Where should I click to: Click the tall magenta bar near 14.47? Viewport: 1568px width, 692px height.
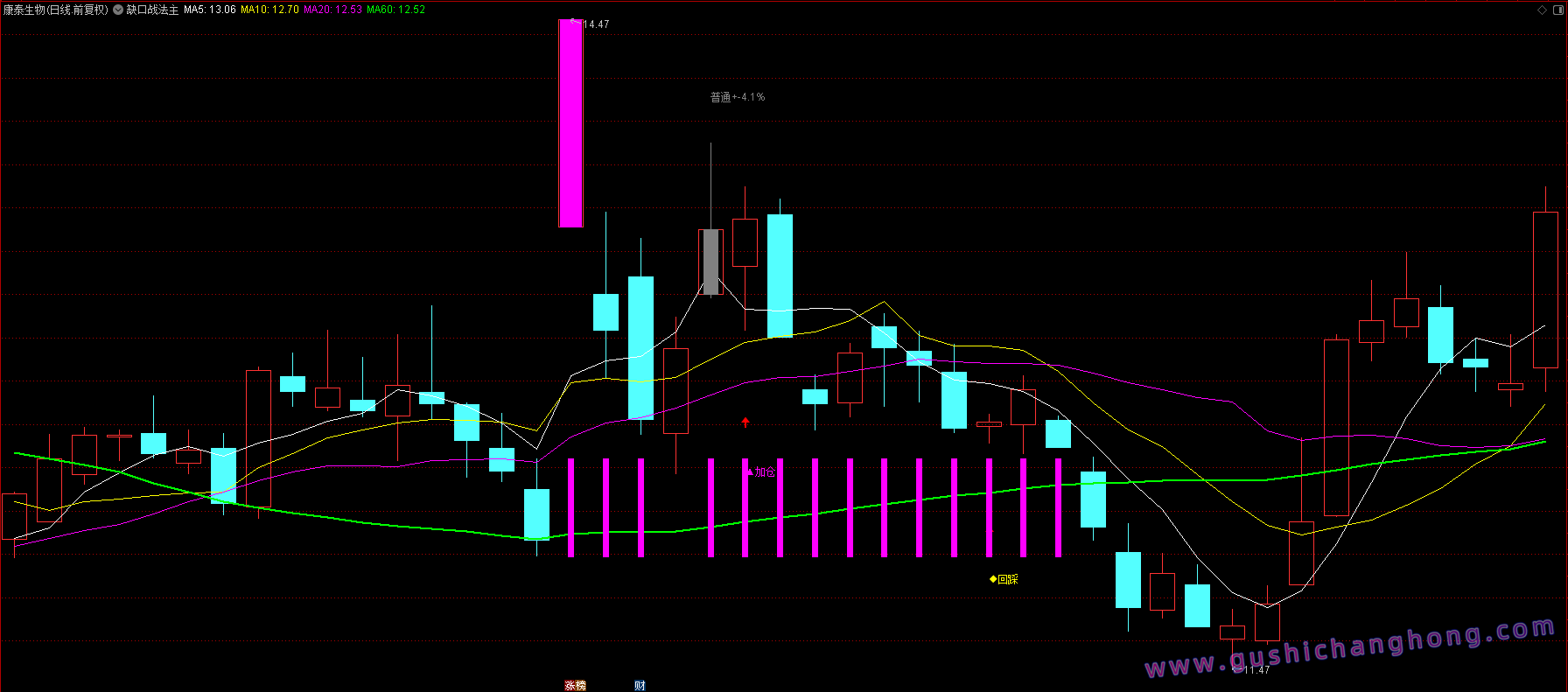point(570,123)
